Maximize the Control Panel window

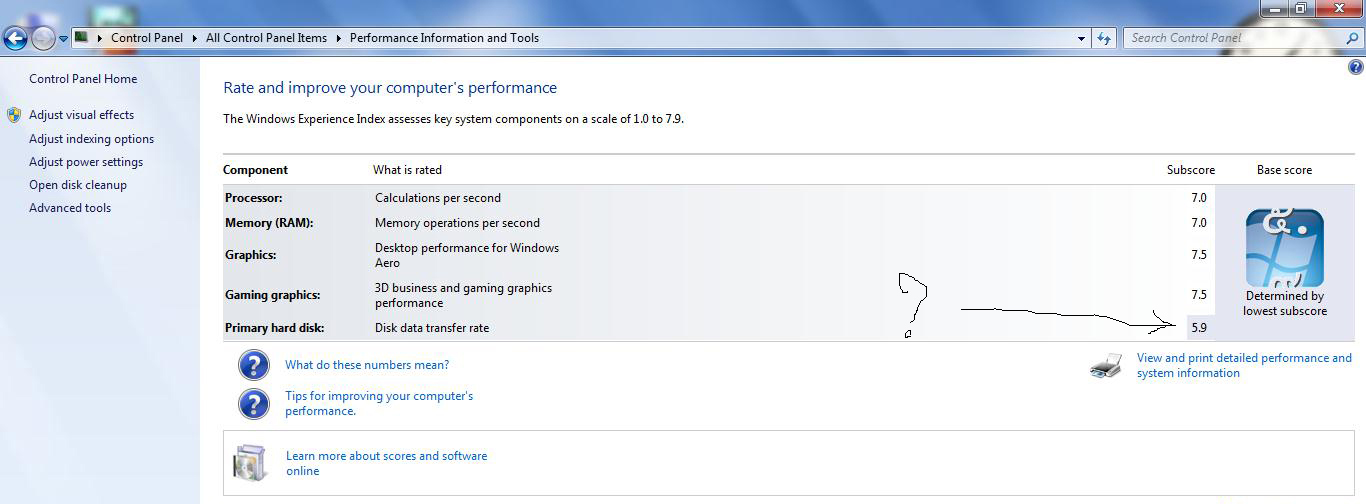click(x=1300, y=8)
